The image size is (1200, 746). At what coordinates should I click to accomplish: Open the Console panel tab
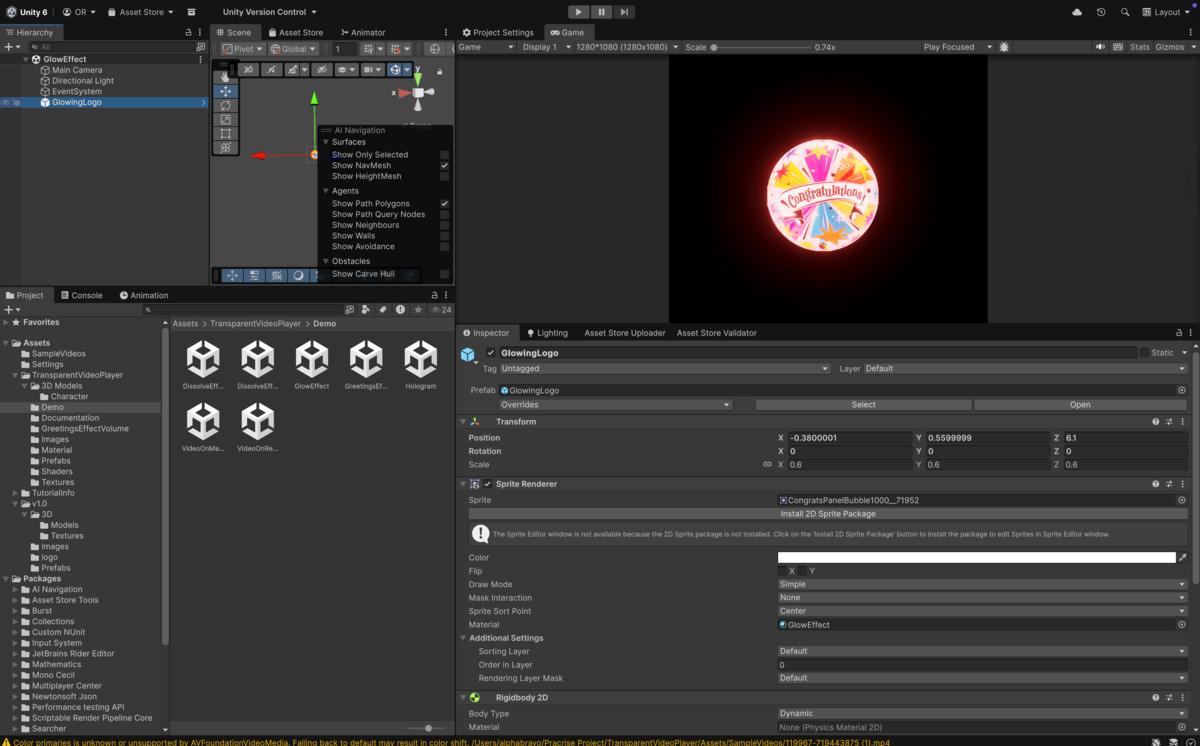point(81,294)
